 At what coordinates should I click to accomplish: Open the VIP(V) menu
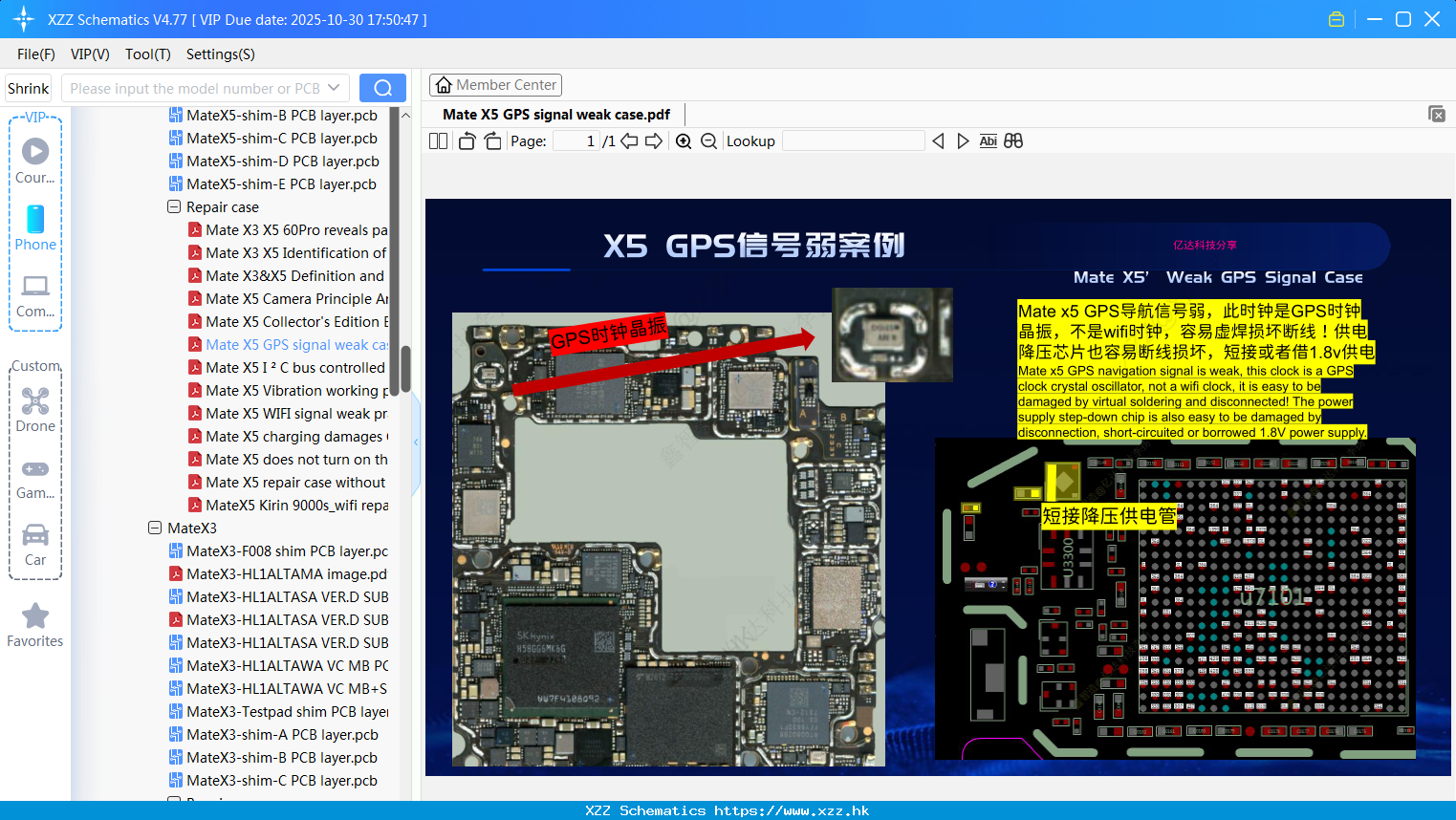pos(90,54)
